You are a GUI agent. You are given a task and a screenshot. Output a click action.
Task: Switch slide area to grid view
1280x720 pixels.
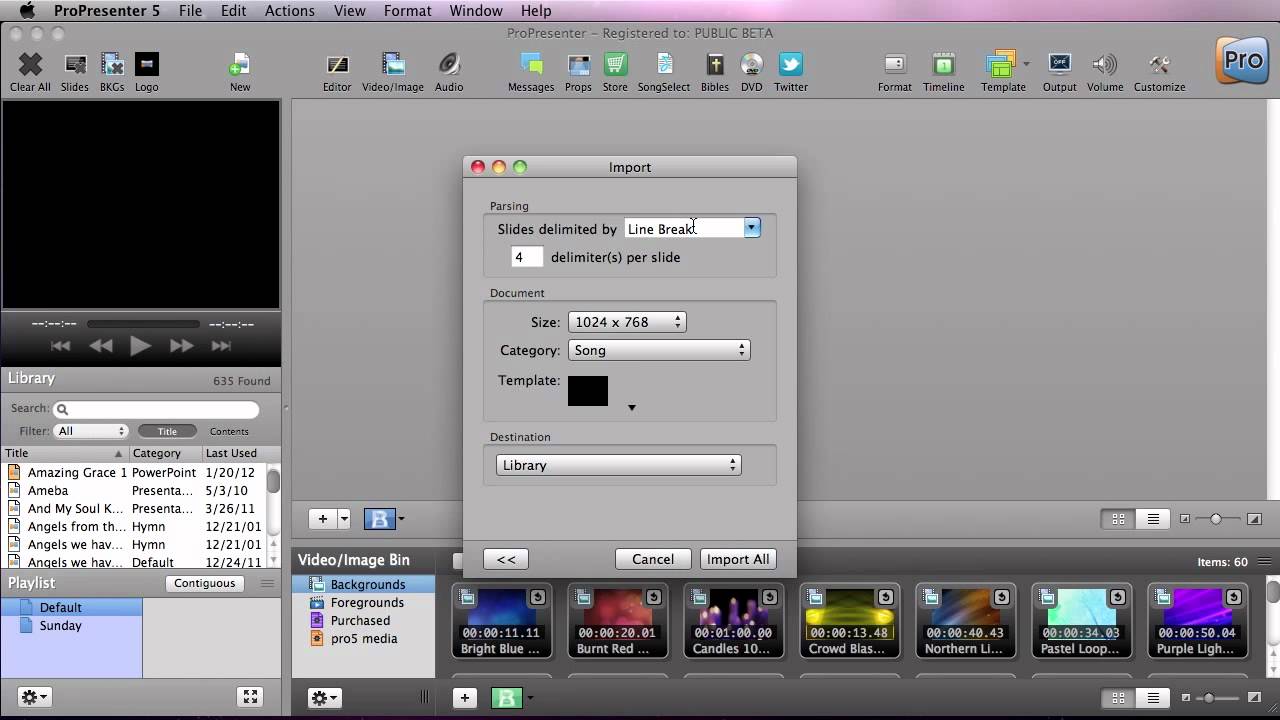[1118, 519]
